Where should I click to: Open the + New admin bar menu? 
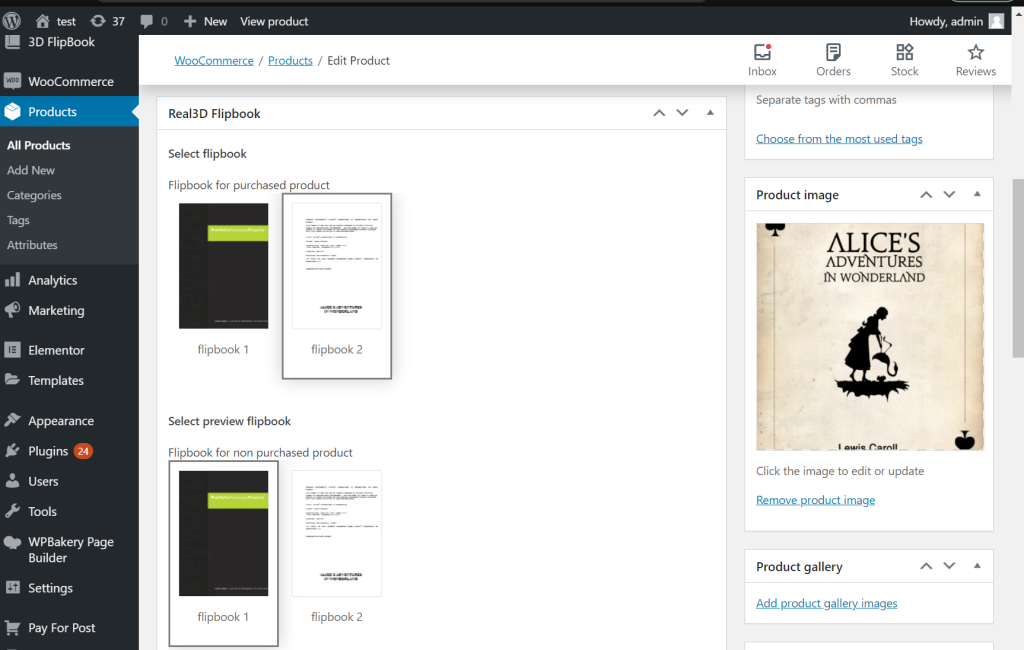205,20
